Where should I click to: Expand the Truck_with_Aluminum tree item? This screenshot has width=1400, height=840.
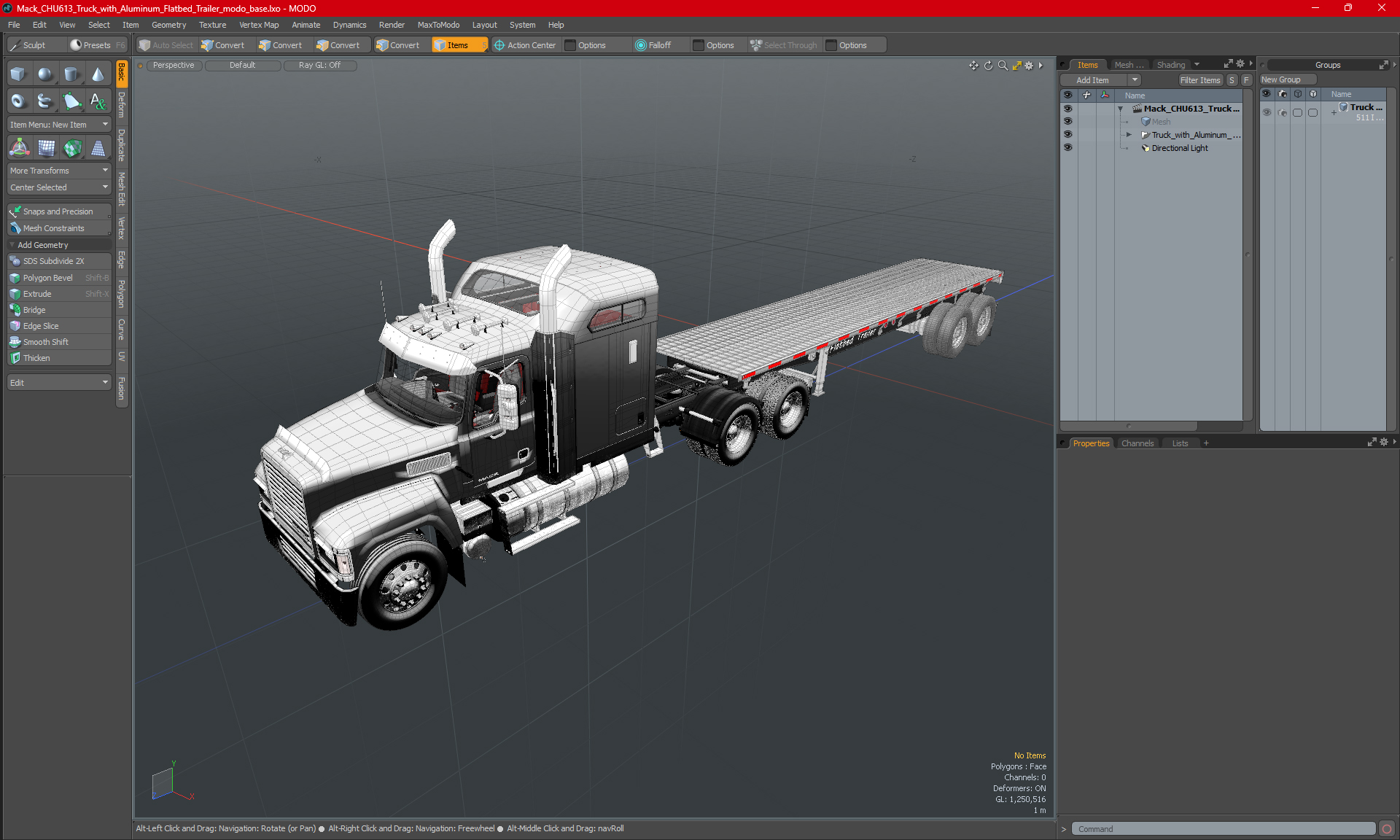coord(1129,135)
